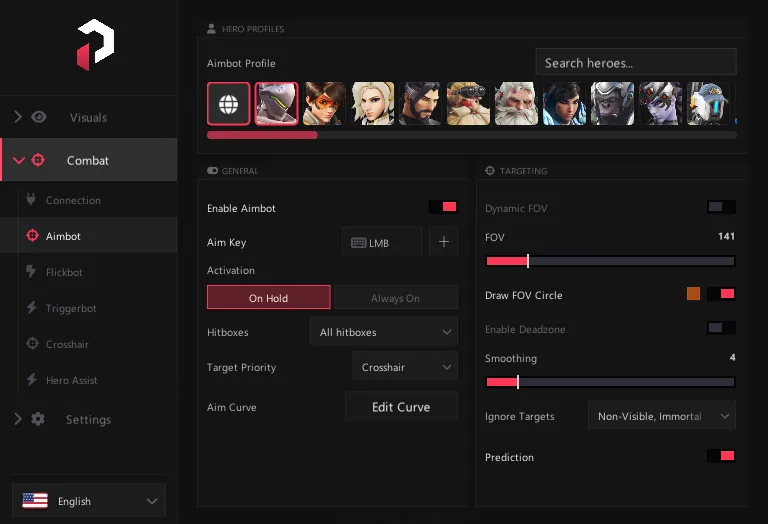Adjust the Smoothing slider
Screen dimensions: 768x524
(610, 382)
